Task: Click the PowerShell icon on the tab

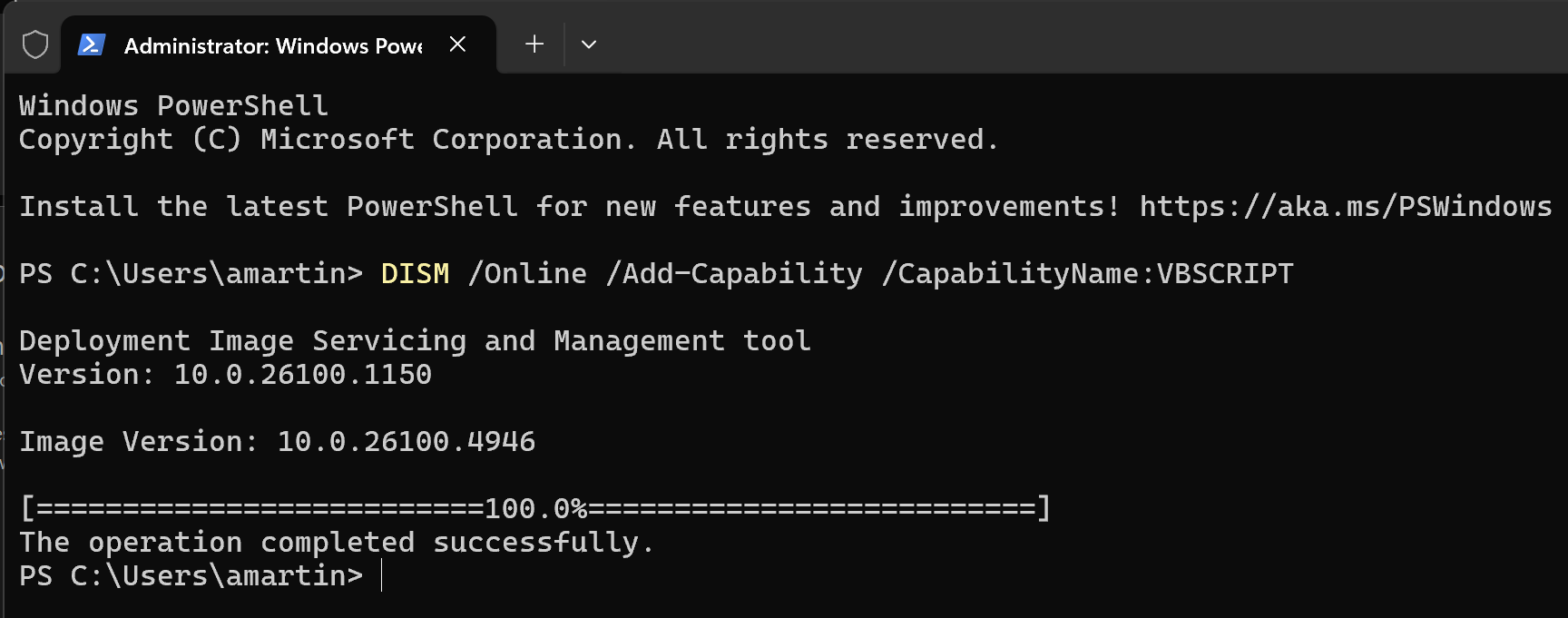Action: pyautogui.click(x=92, y=44)
